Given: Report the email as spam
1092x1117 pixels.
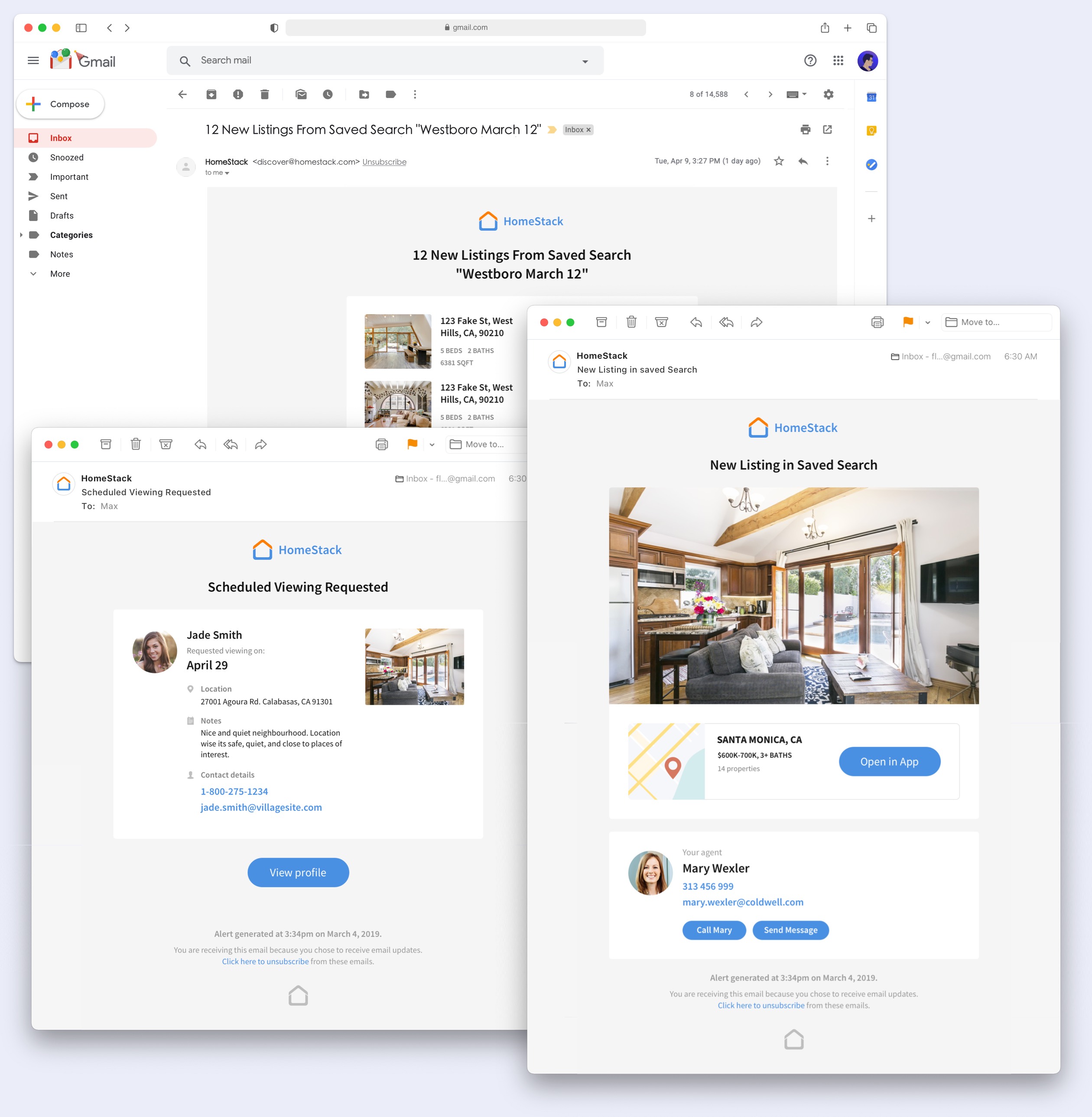Looking at the screenshot, I should [238, 94].
